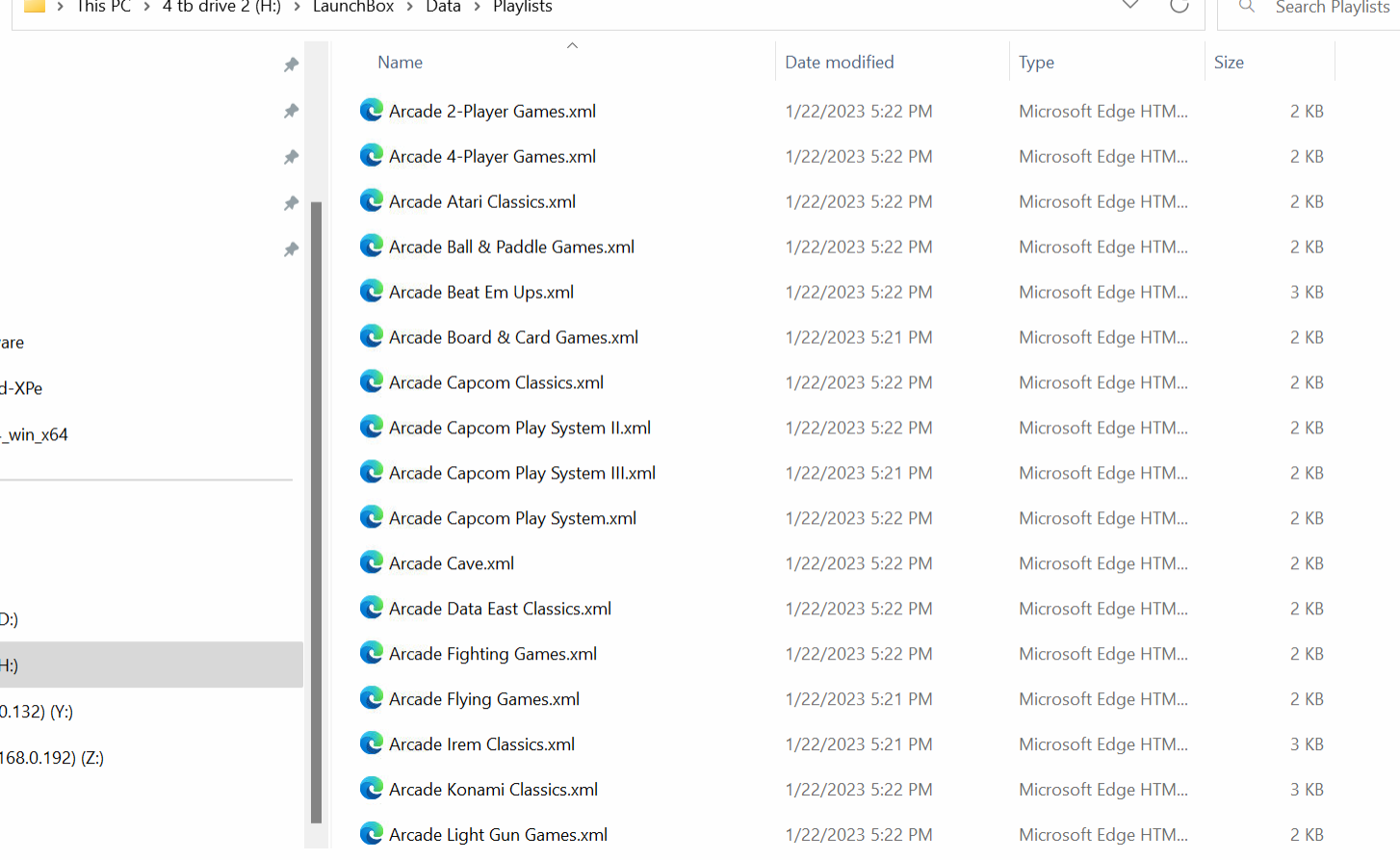1400x860 pixels.
Task: Click the icon for Arcade Light Gun Games.xml
Action: [x=372, y=834]
